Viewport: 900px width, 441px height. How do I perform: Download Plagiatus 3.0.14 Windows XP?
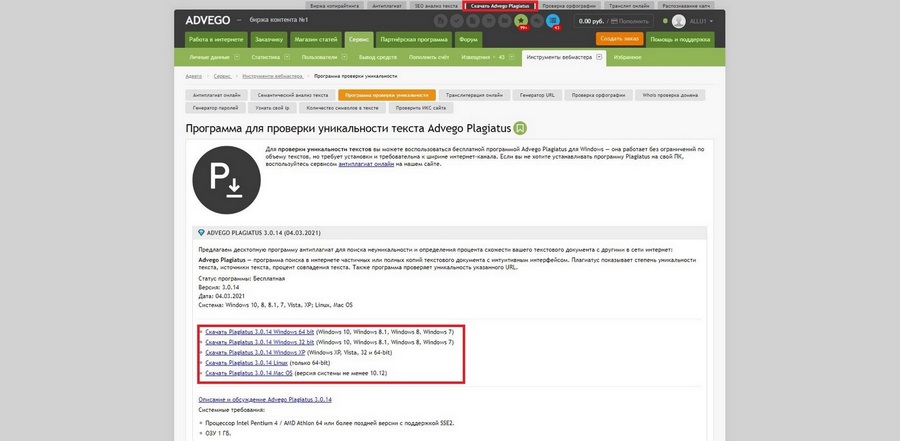255,353
